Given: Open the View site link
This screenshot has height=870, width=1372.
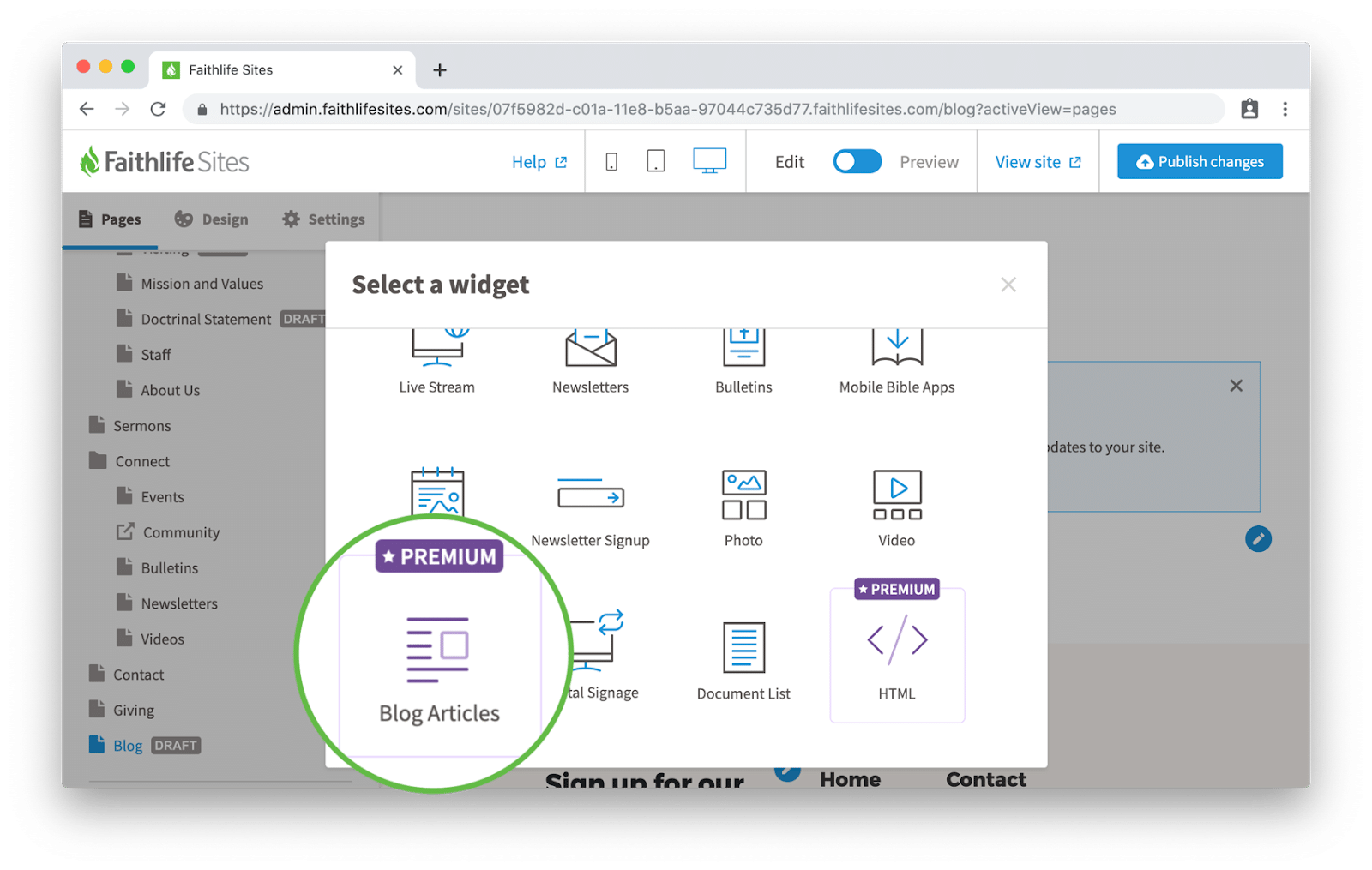Looking at the screenshot, I should coord(1038,161).
